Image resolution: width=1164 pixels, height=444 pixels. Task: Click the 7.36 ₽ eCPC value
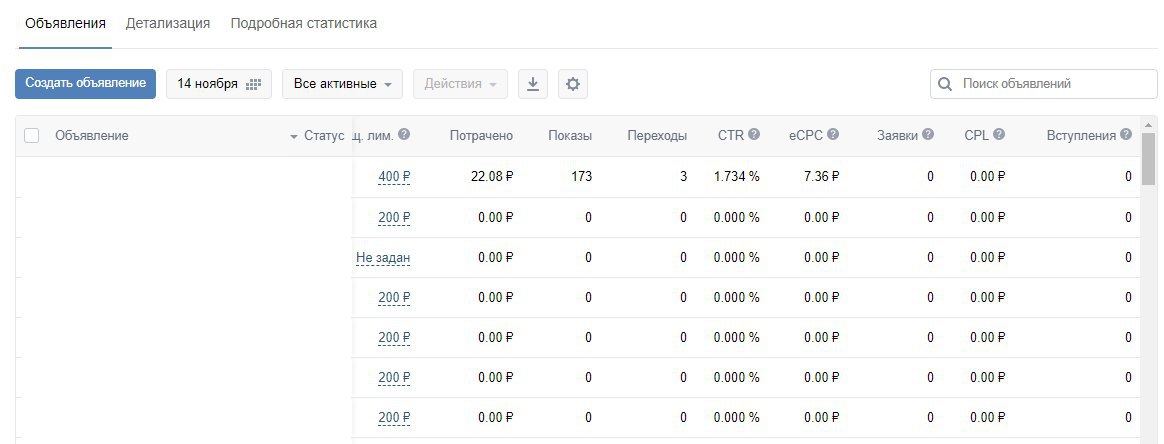click(x=822, y=177)
